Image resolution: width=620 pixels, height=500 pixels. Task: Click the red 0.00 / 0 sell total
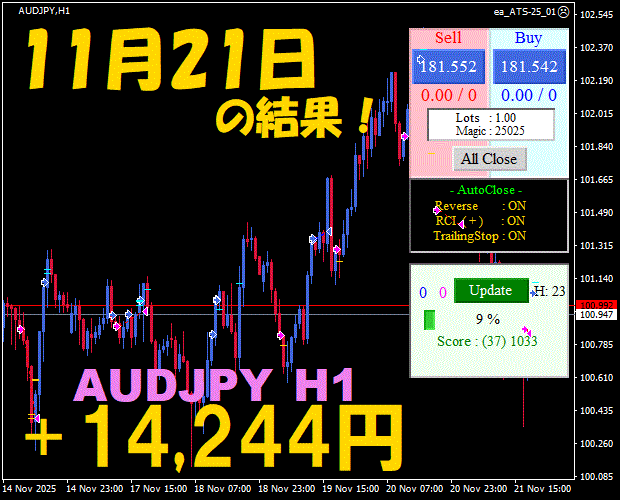[x=449, y=95]
